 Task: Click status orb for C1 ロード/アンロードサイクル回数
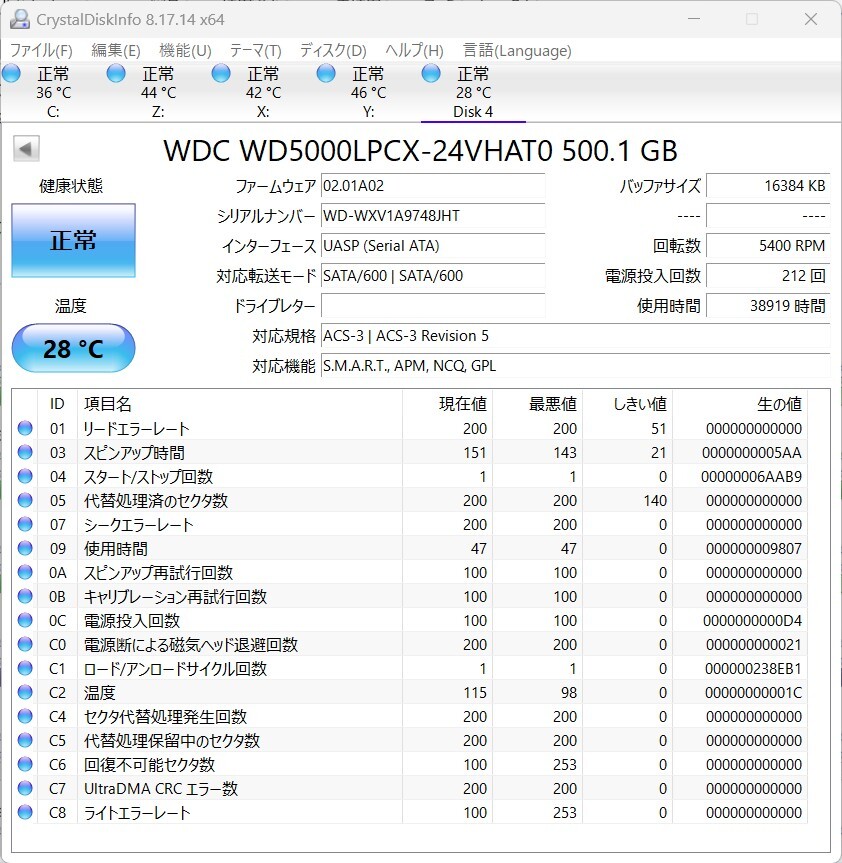click(25, 668)
